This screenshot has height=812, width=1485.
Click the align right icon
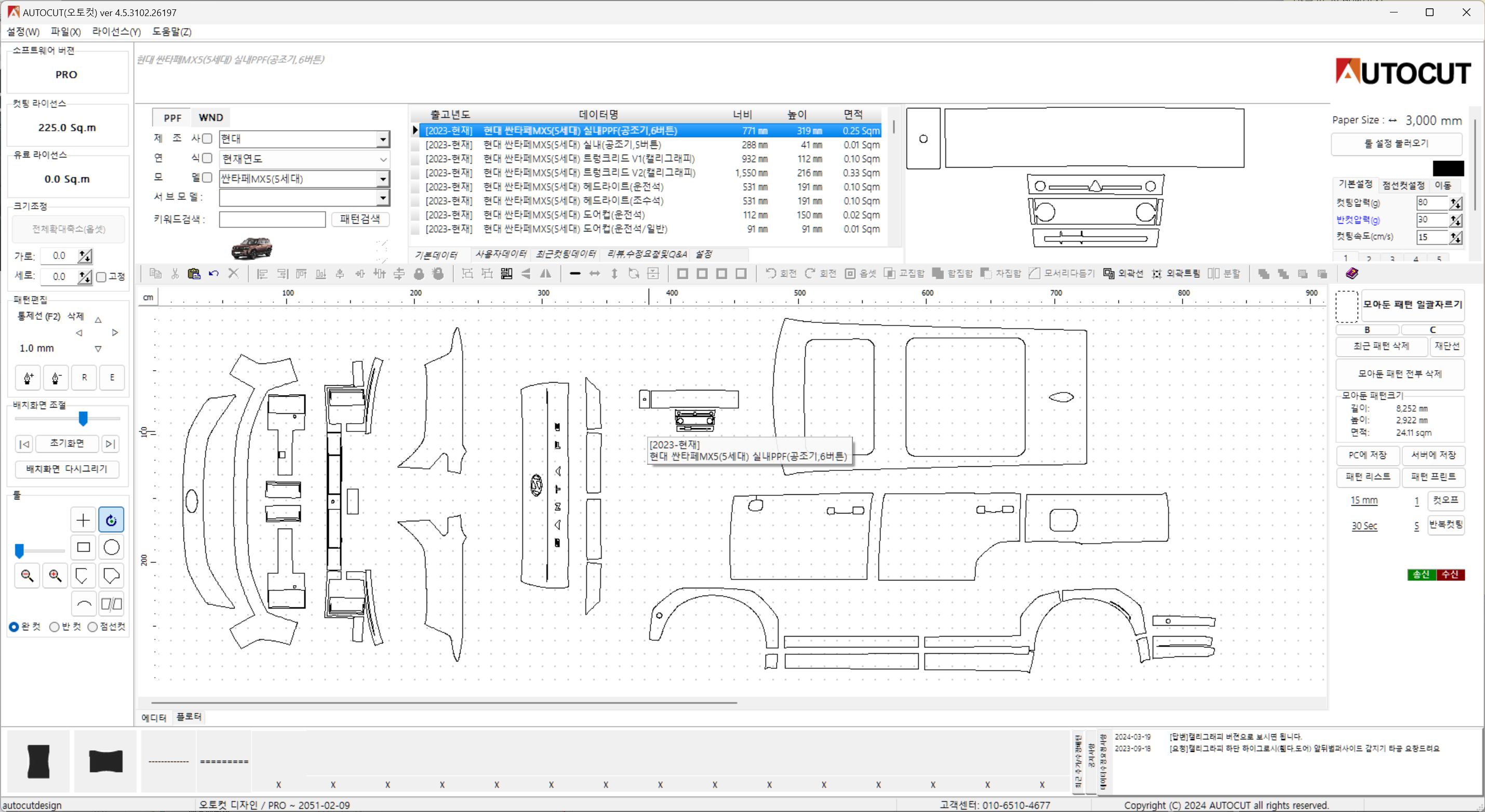point(282,274)
